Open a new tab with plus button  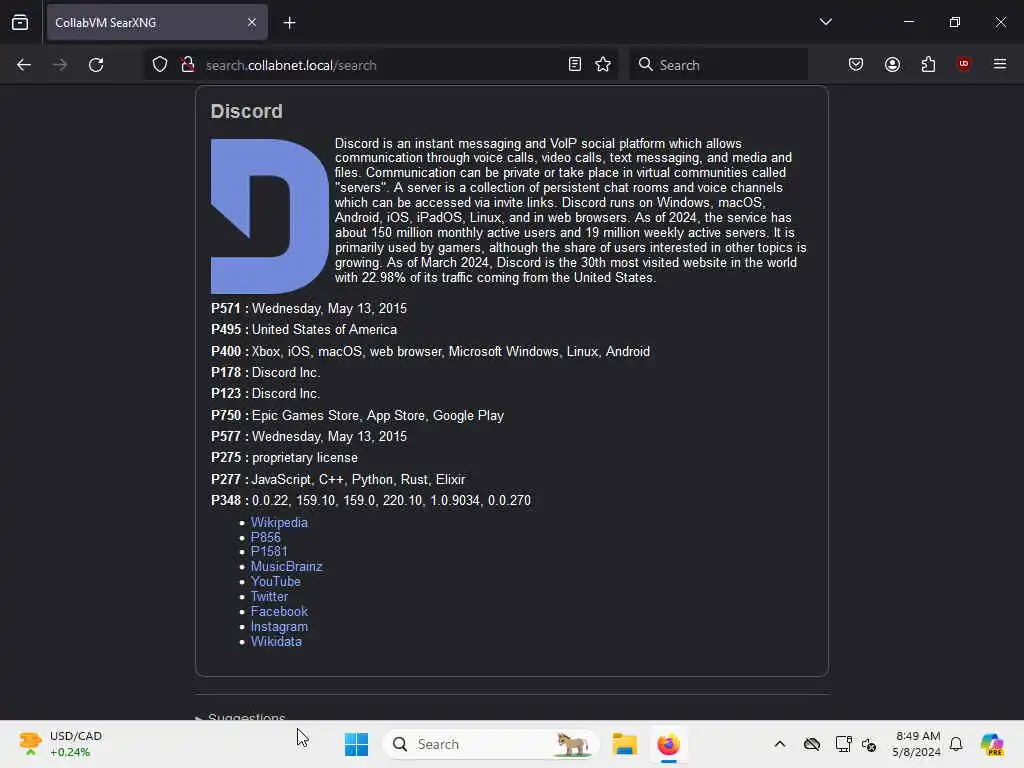point(289,23)
